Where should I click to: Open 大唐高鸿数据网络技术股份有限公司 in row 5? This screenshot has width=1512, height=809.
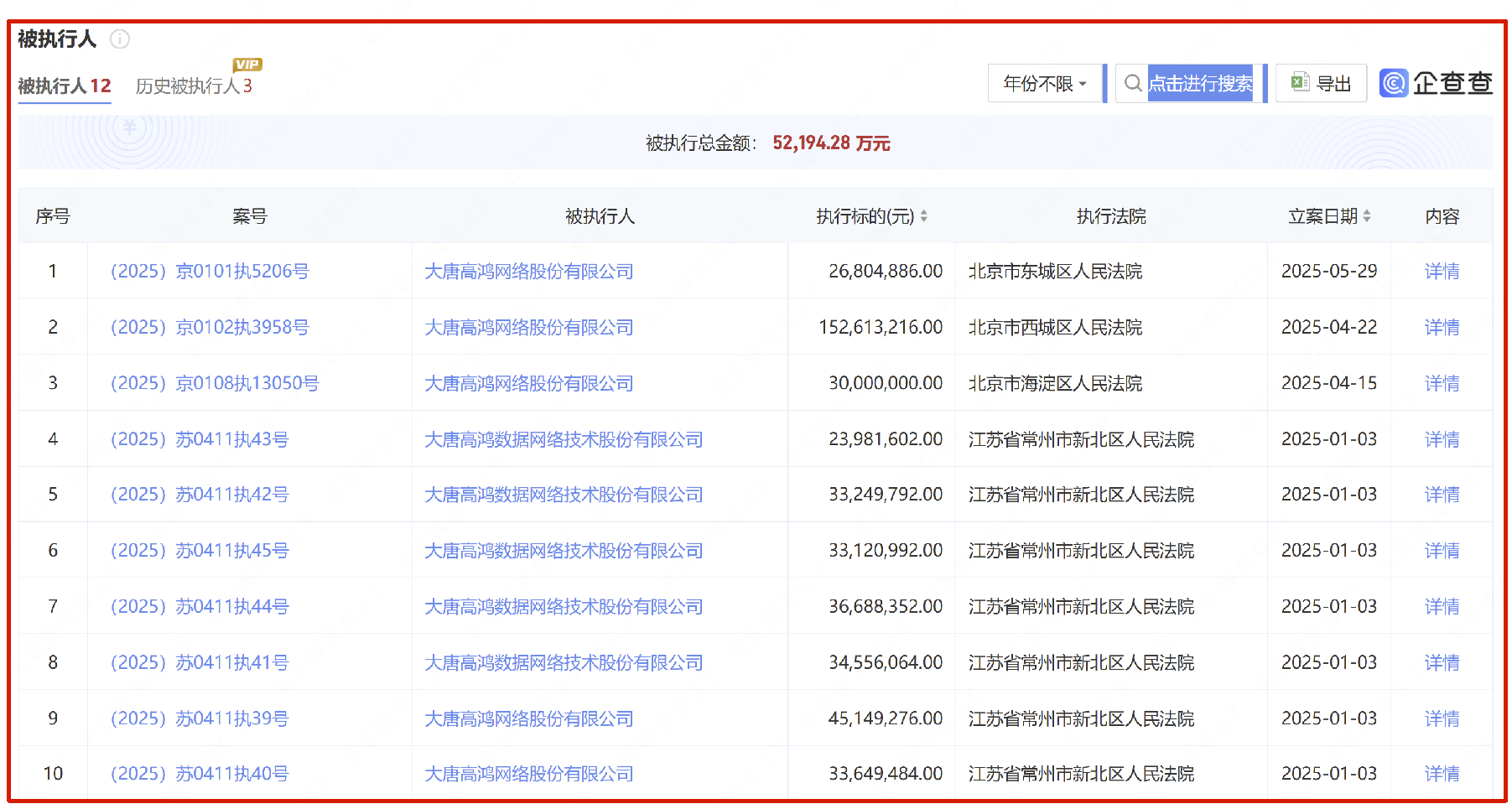click(x=564, y=495)
